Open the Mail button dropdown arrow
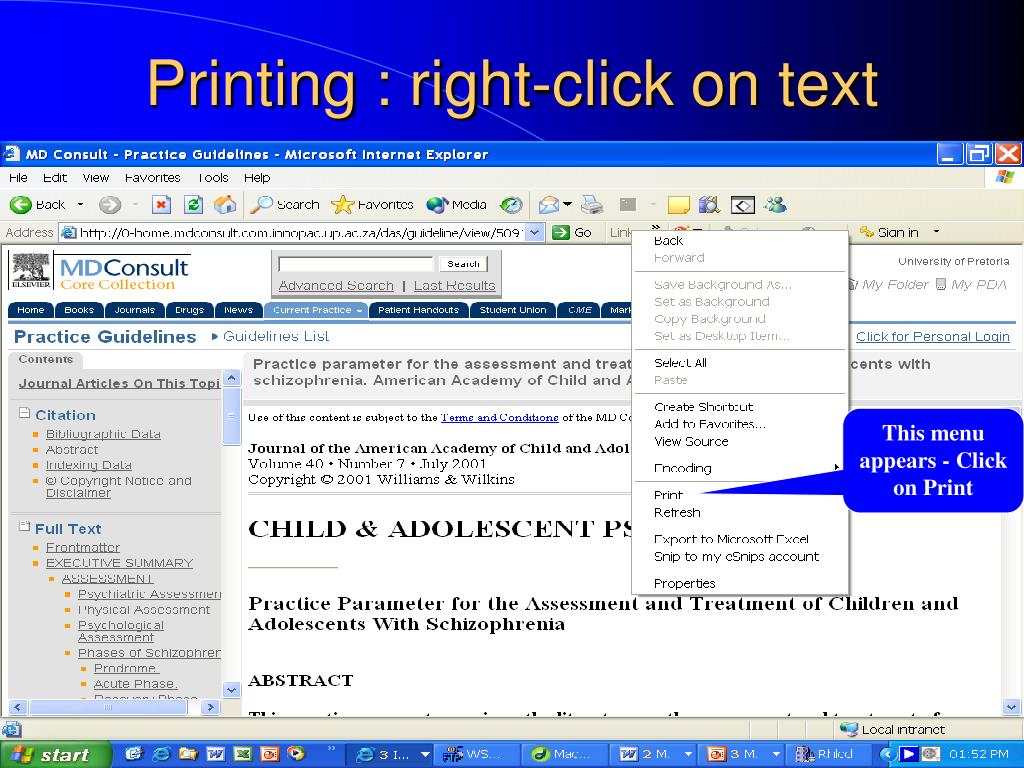The width and height of the screenshot is (1024, 768). coord(567,205)
